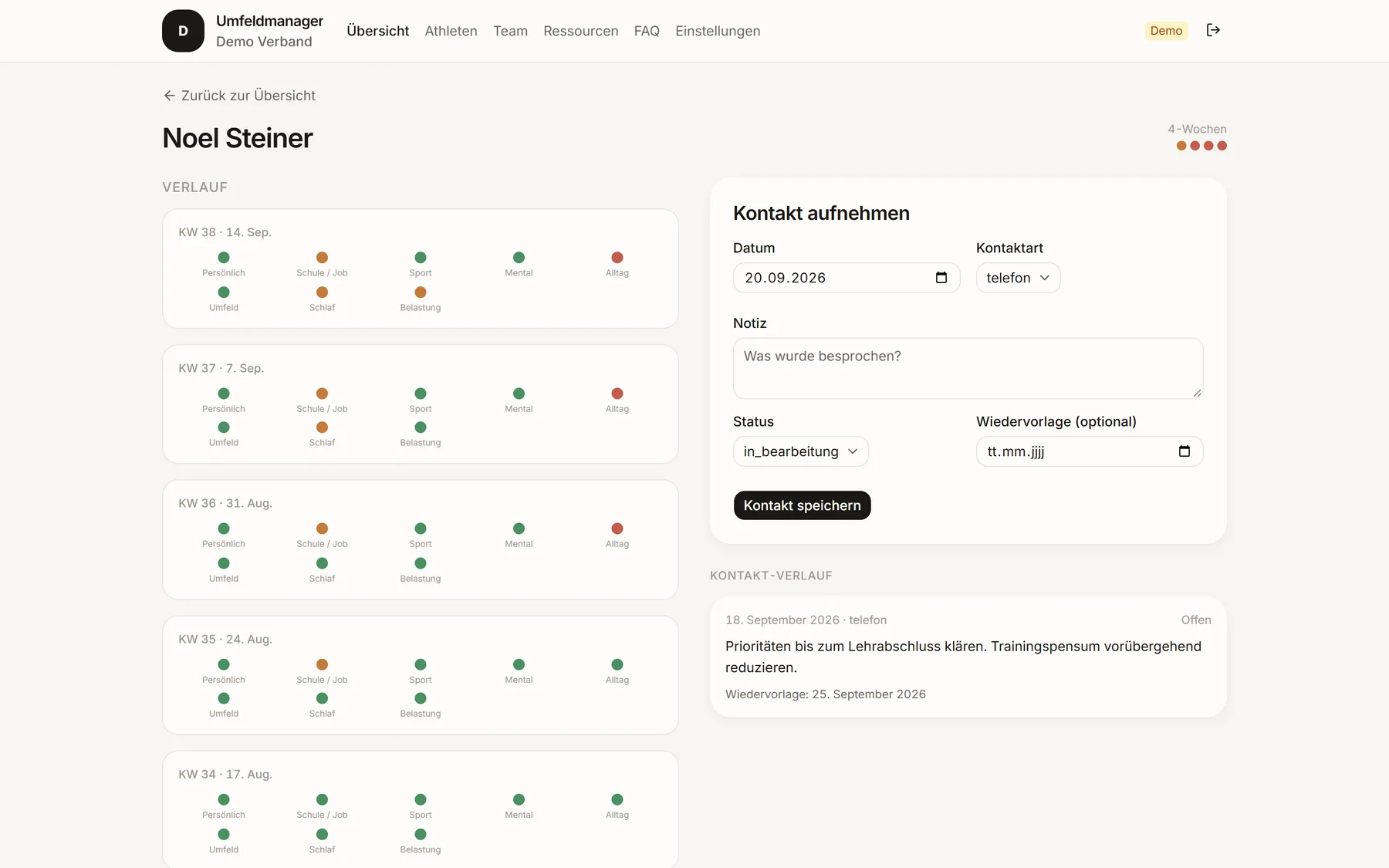The width and height of the screenshot is (1389, 868).
Task: Click KW 36 Schule / Job orange dot
Action: click(x=322, y=529)
